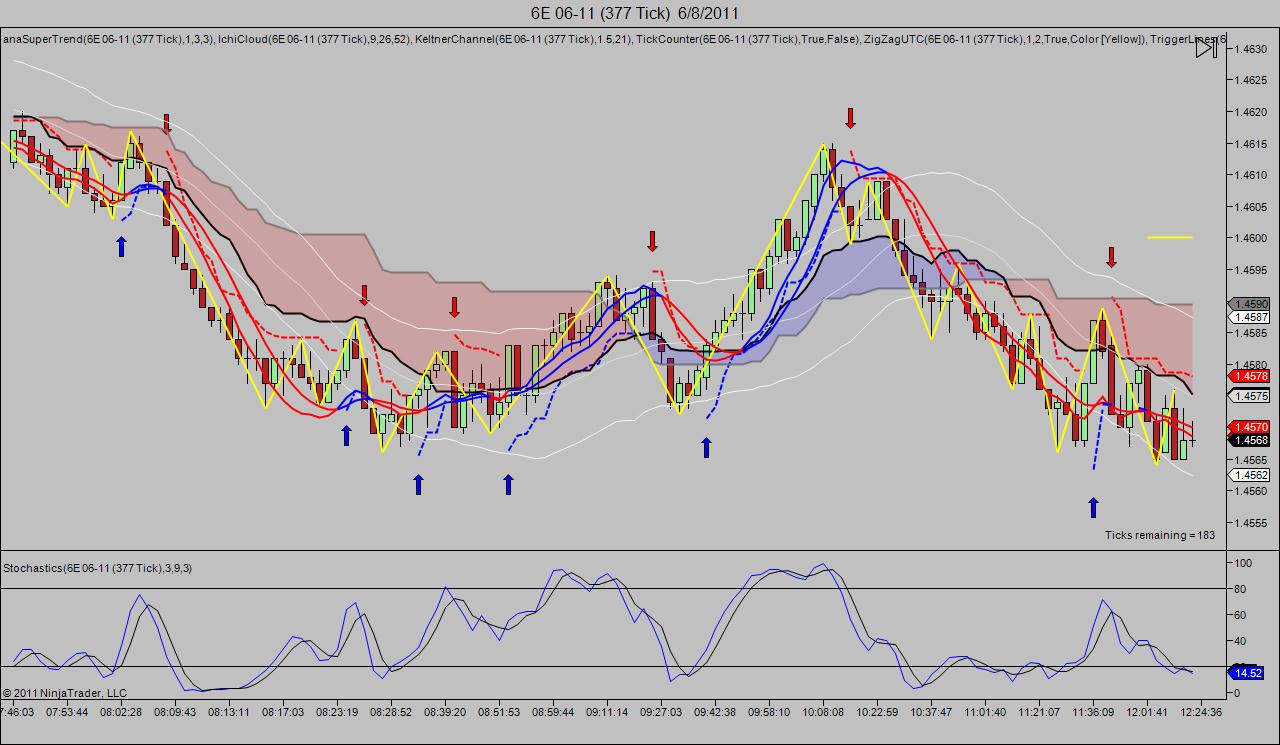Click the blue buy arrow below Ticks remaining text
Screen dimensions: 1280x745
(1093, 507)
